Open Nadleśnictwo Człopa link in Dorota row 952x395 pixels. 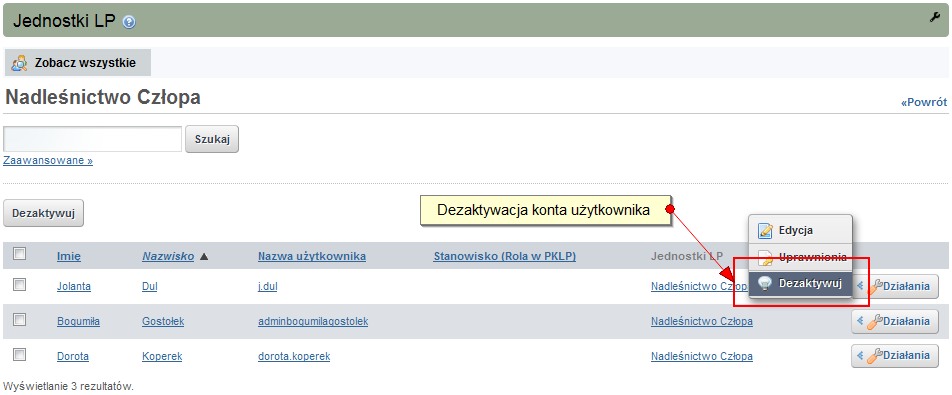pos(702,357)
